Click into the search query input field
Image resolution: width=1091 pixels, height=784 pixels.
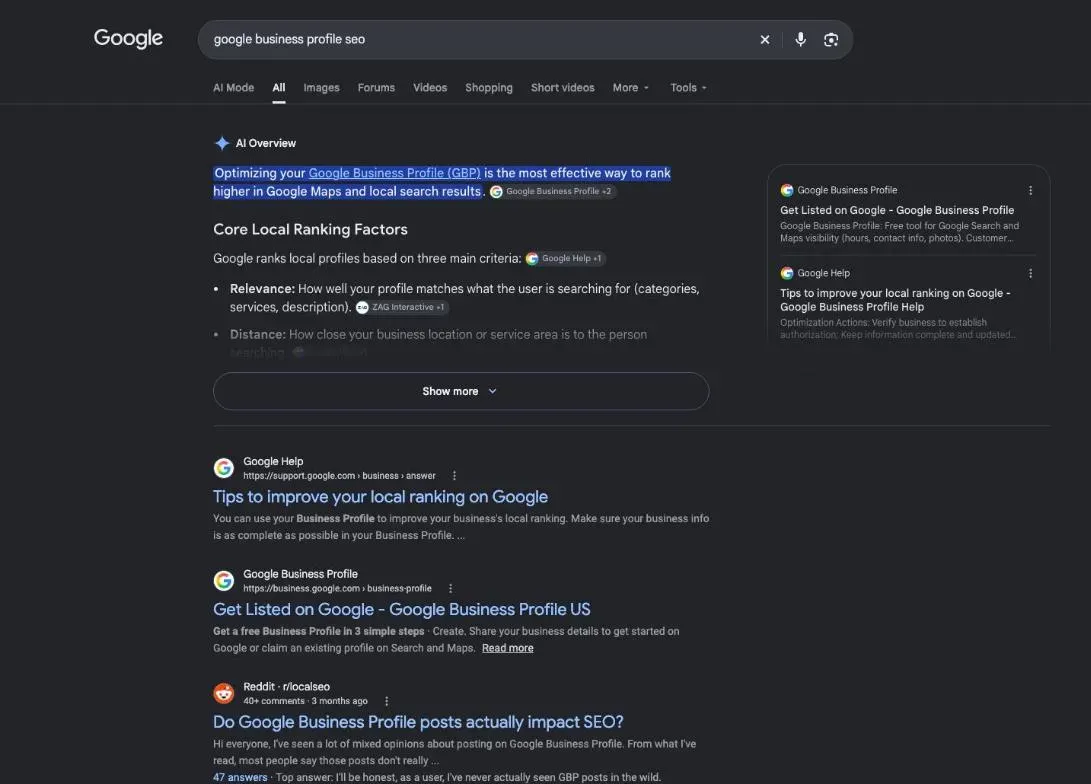(x=480, y=40)
